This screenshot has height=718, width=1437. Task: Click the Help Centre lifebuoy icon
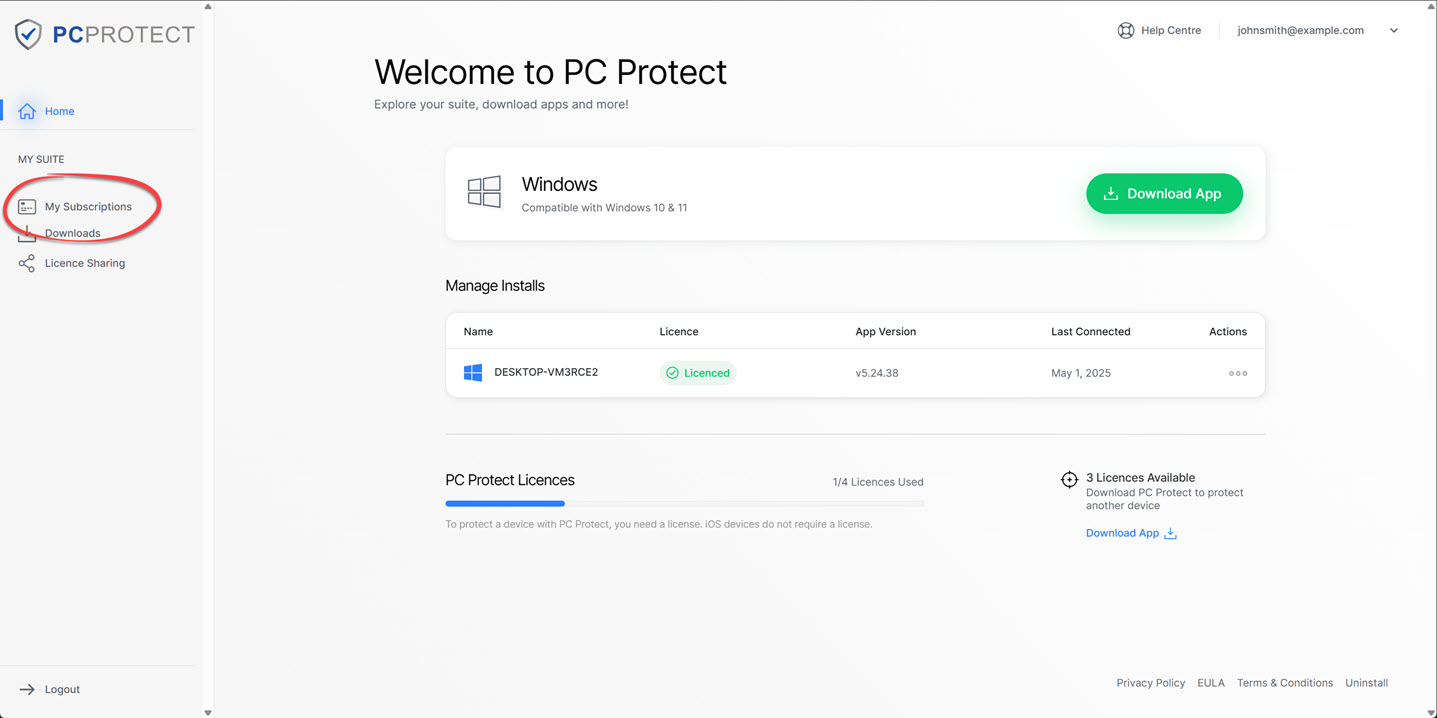(x=1126, y=31)
